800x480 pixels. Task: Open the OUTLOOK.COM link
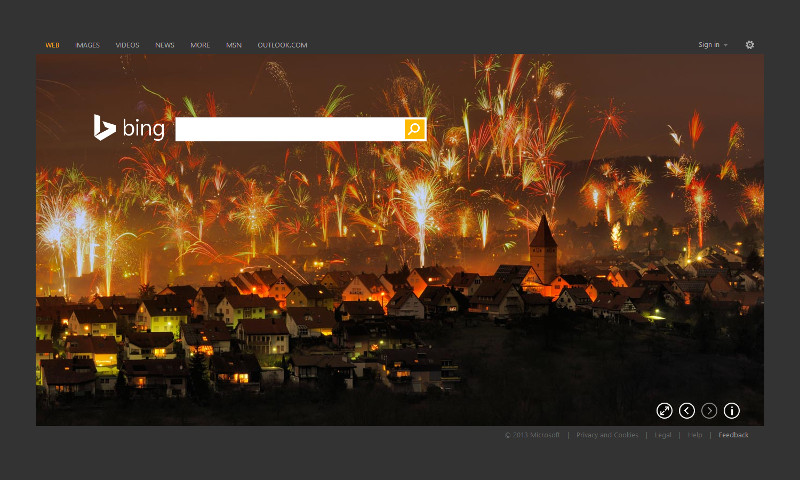tap(282, 45)
